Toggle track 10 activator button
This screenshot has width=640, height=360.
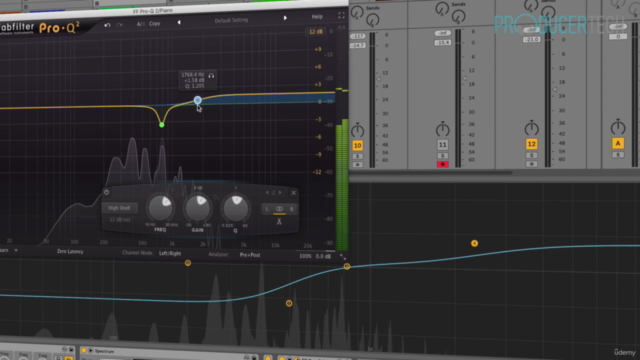[x=358, y=145]
